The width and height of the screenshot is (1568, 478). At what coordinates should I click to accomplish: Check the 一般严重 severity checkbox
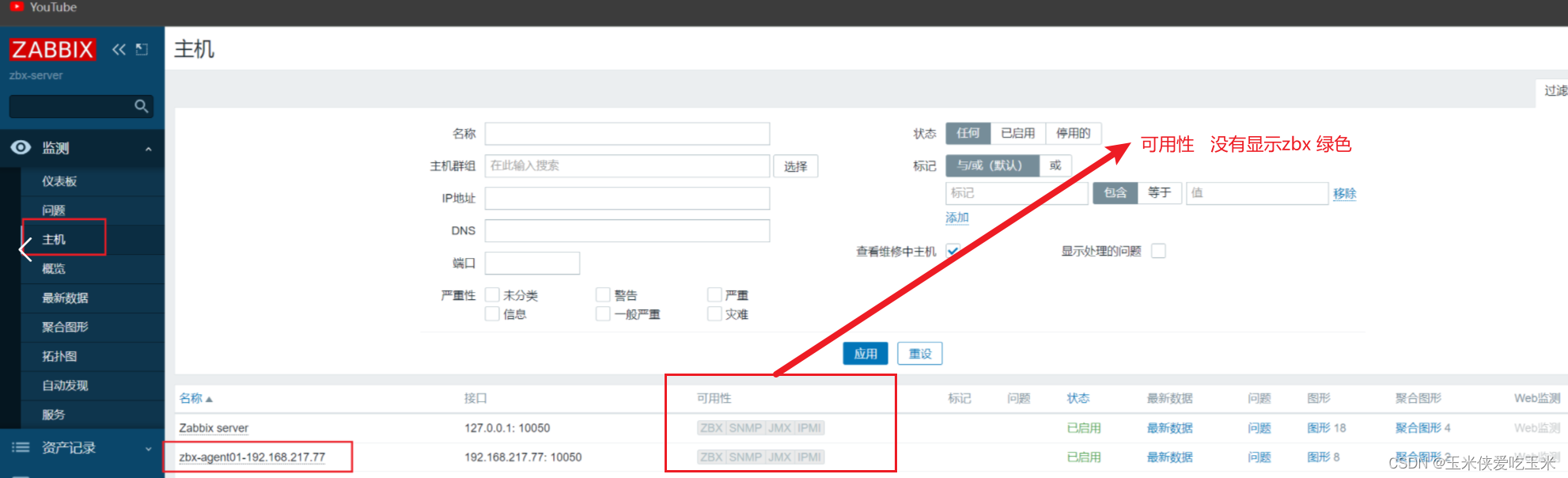[x=603, y=313]
